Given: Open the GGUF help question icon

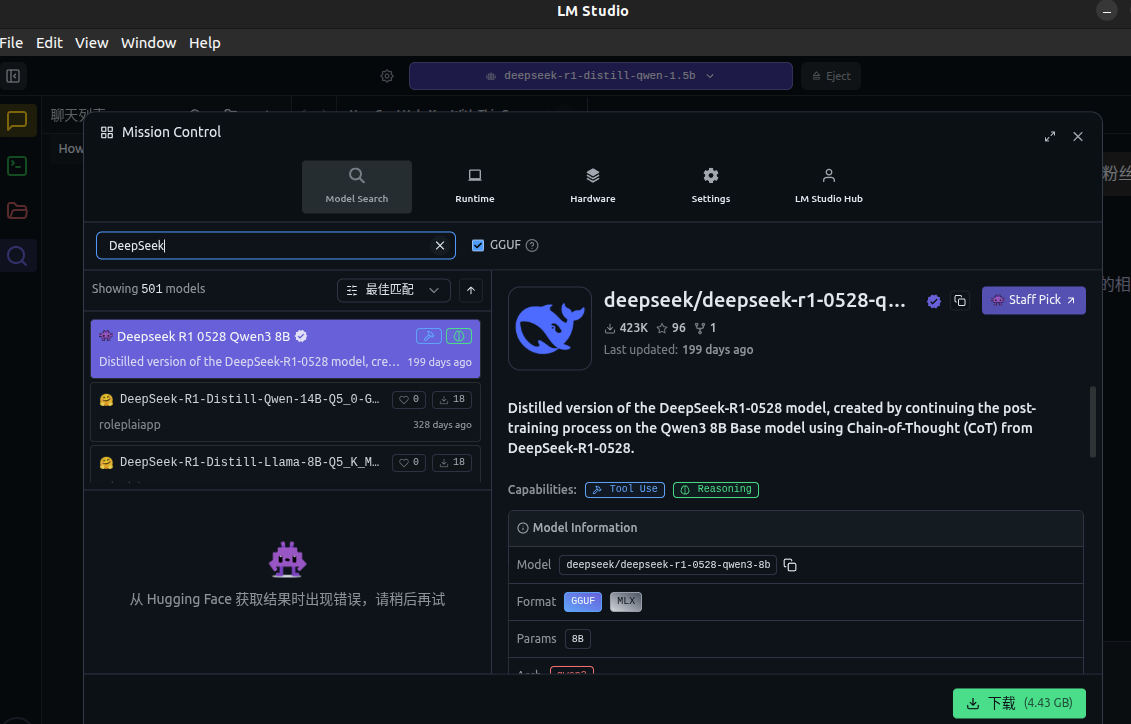Looking at the screenshot, I should click(x=532, y=245).
